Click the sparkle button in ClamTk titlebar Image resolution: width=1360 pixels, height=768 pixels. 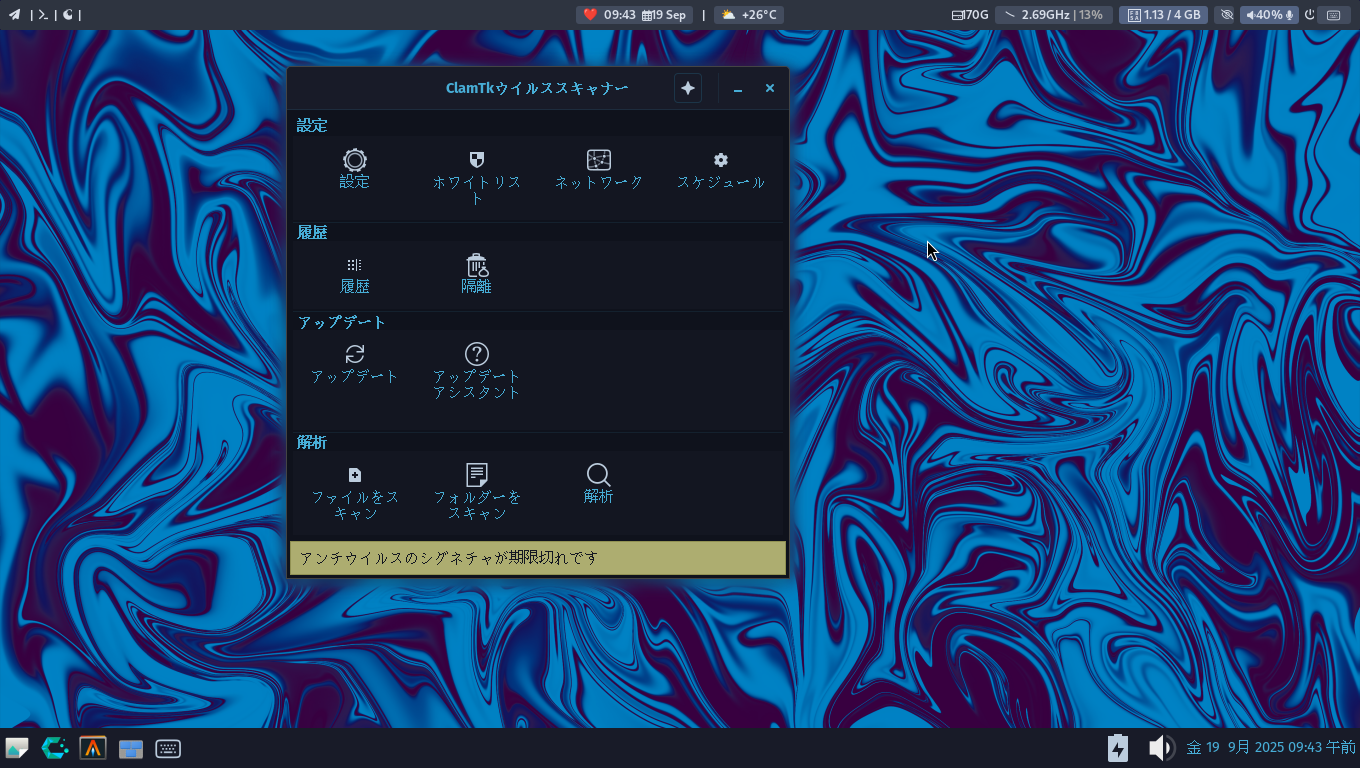pos(688,88)
